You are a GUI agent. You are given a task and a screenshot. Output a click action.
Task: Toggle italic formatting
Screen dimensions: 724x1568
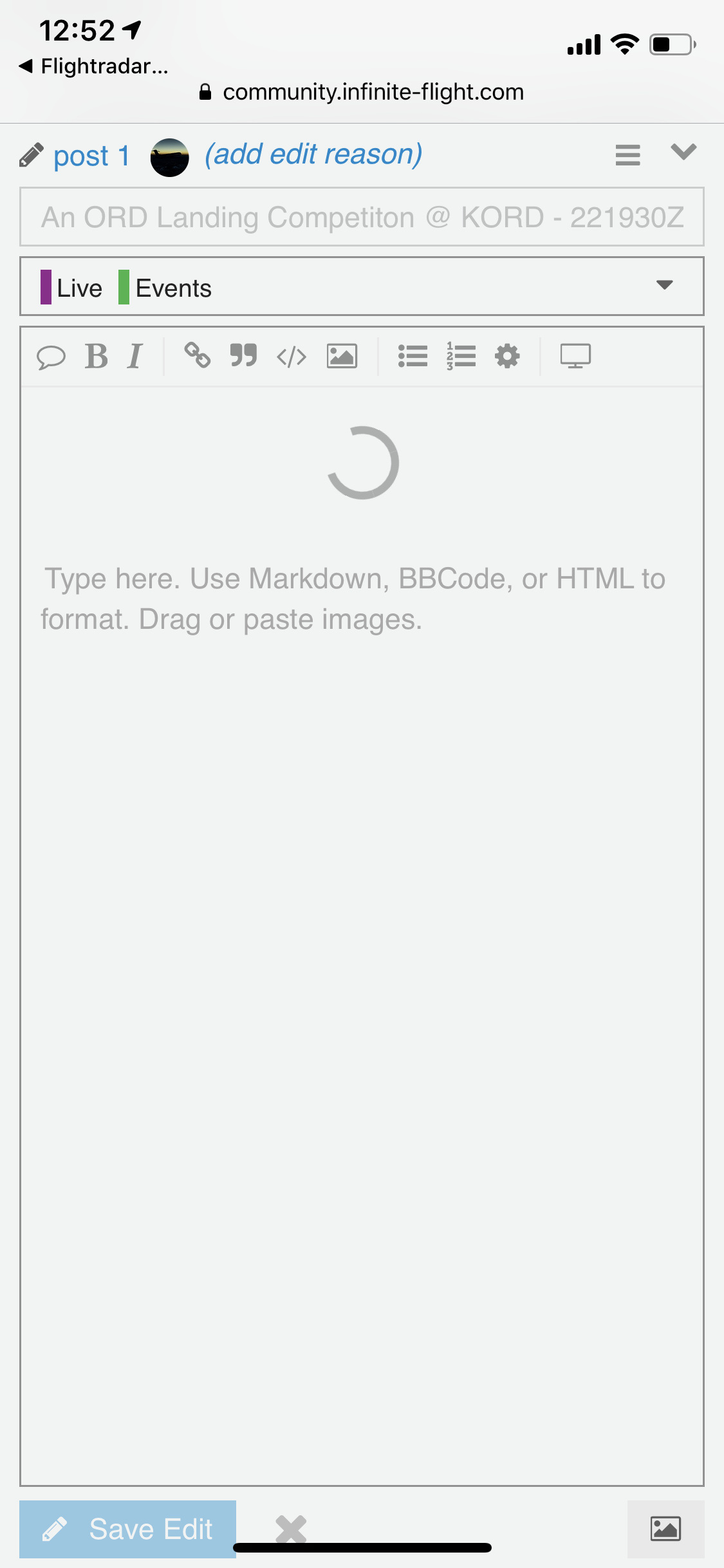[x=135, y=356]
